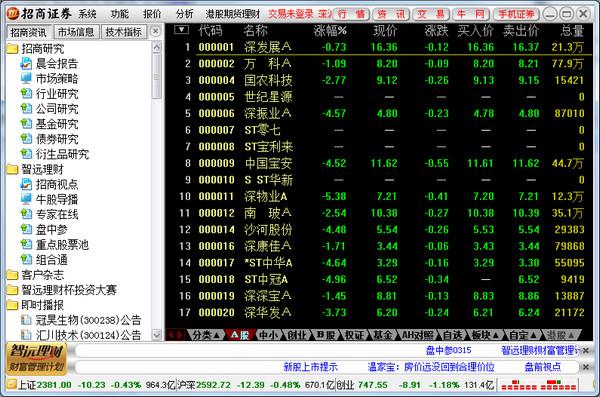Open the 招商视点 report icon
Image resolution: width=600 pixels, height=397 pixels.
(x=26, y=184)
